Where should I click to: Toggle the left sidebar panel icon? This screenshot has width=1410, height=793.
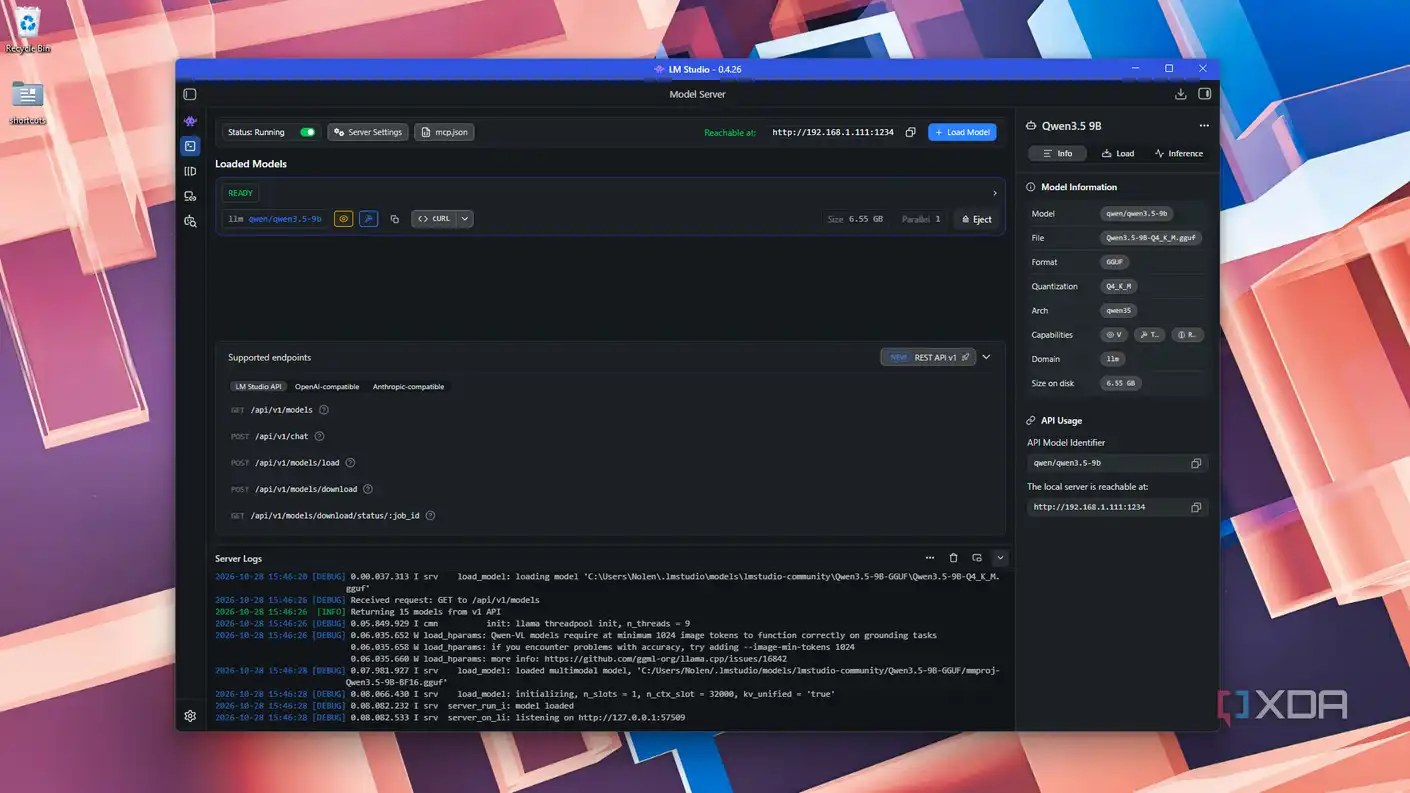[190, 94]
